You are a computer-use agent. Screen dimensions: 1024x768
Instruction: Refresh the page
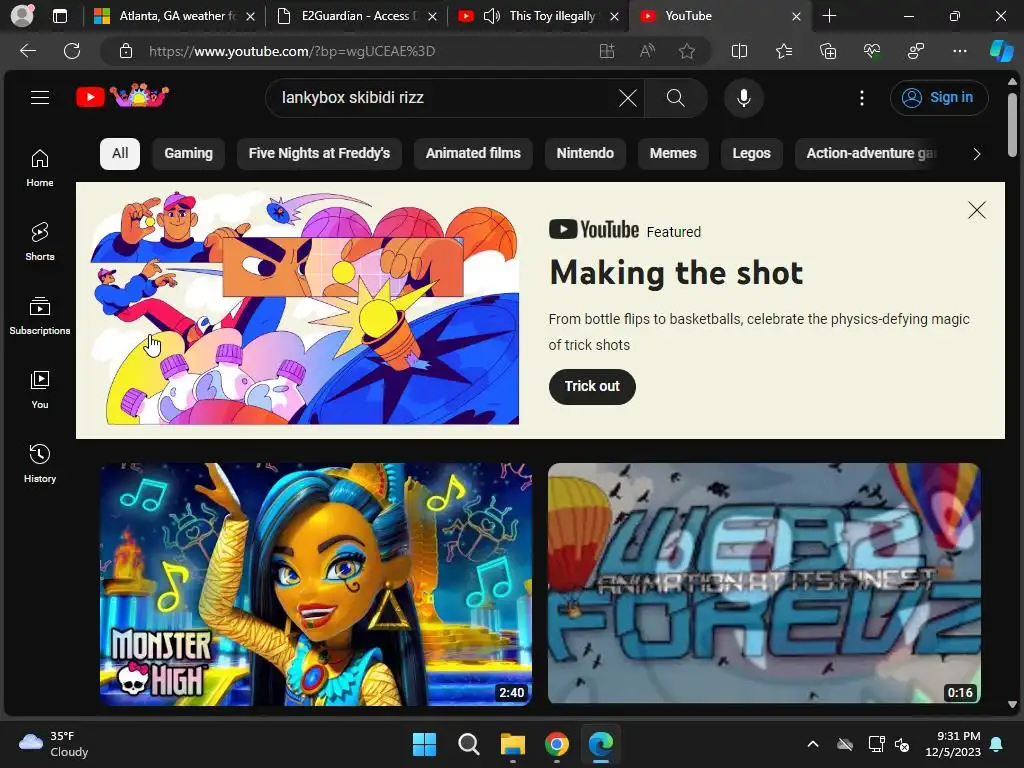[x=72, y=51]
